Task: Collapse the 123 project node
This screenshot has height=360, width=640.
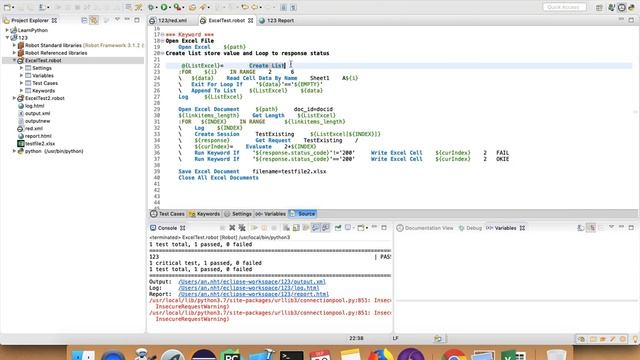Action: [7, 38]
